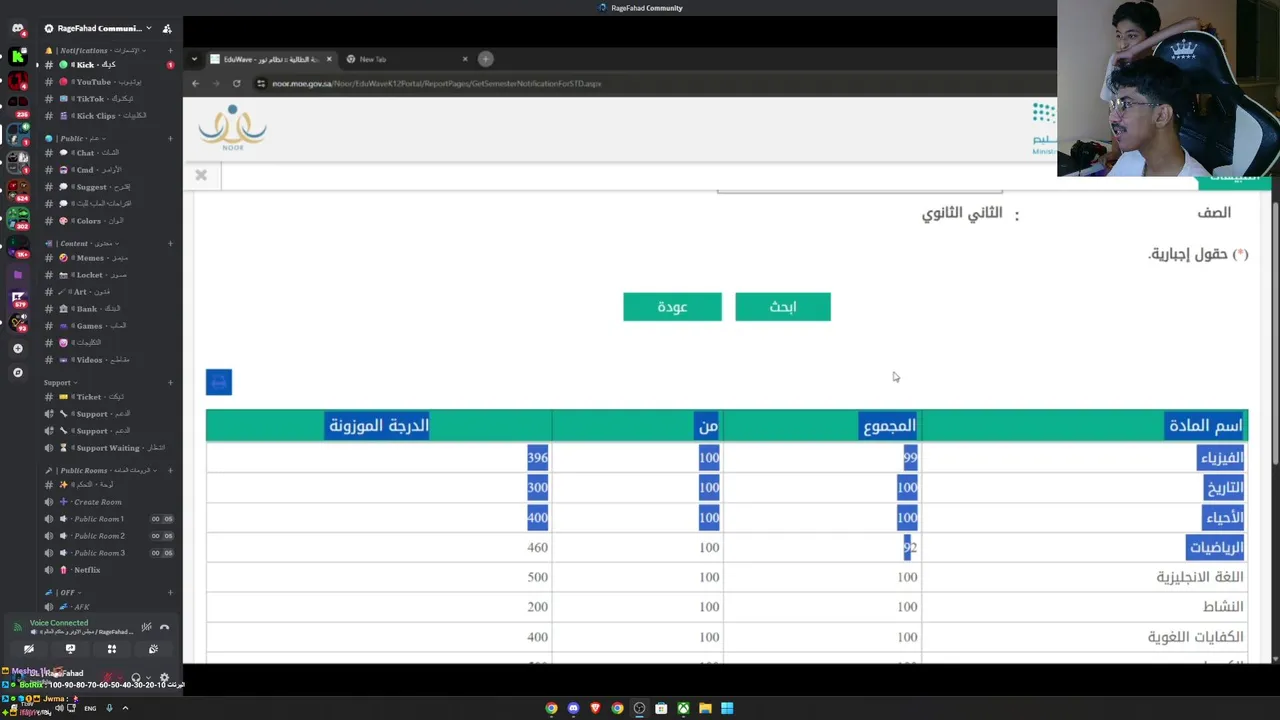This screenshot has height=720, width=1280.
Task: Open the purple folder in server list
Action: 17,274
